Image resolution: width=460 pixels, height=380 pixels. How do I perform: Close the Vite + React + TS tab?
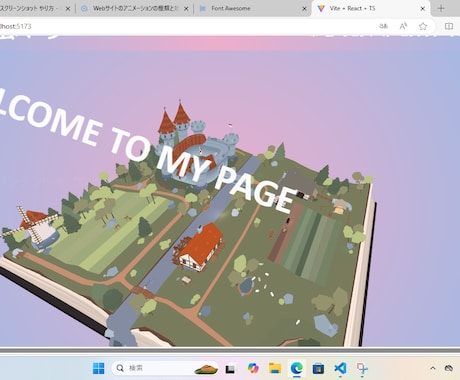(423, 9)
